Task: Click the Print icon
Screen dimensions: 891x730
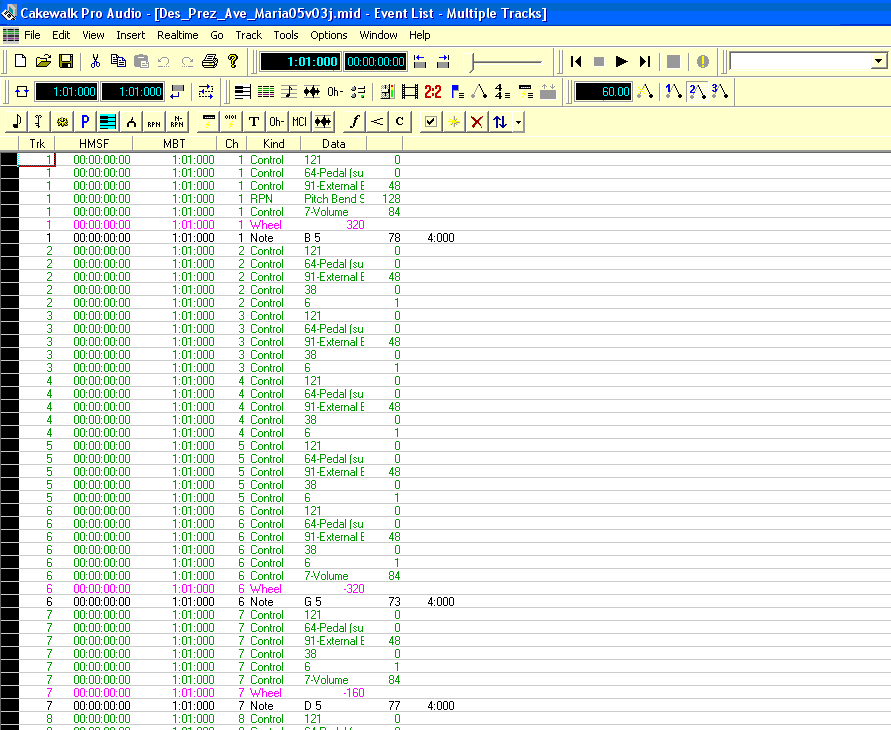Action: pyautogui.click(x=210, y=61)
